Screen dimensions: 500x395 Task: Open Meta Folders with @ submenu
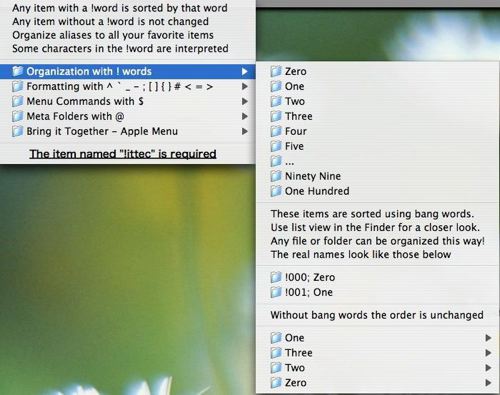pyautogui.click(x=128, y=116)
